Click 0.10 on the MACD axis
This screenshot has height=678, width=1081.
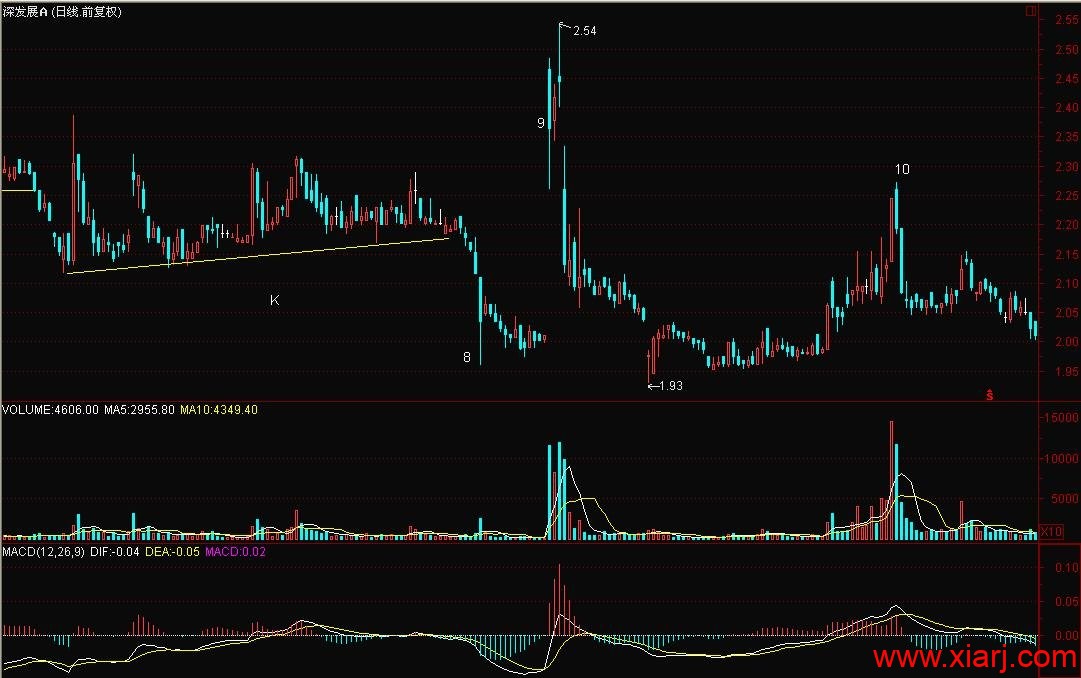(1067, 568)
